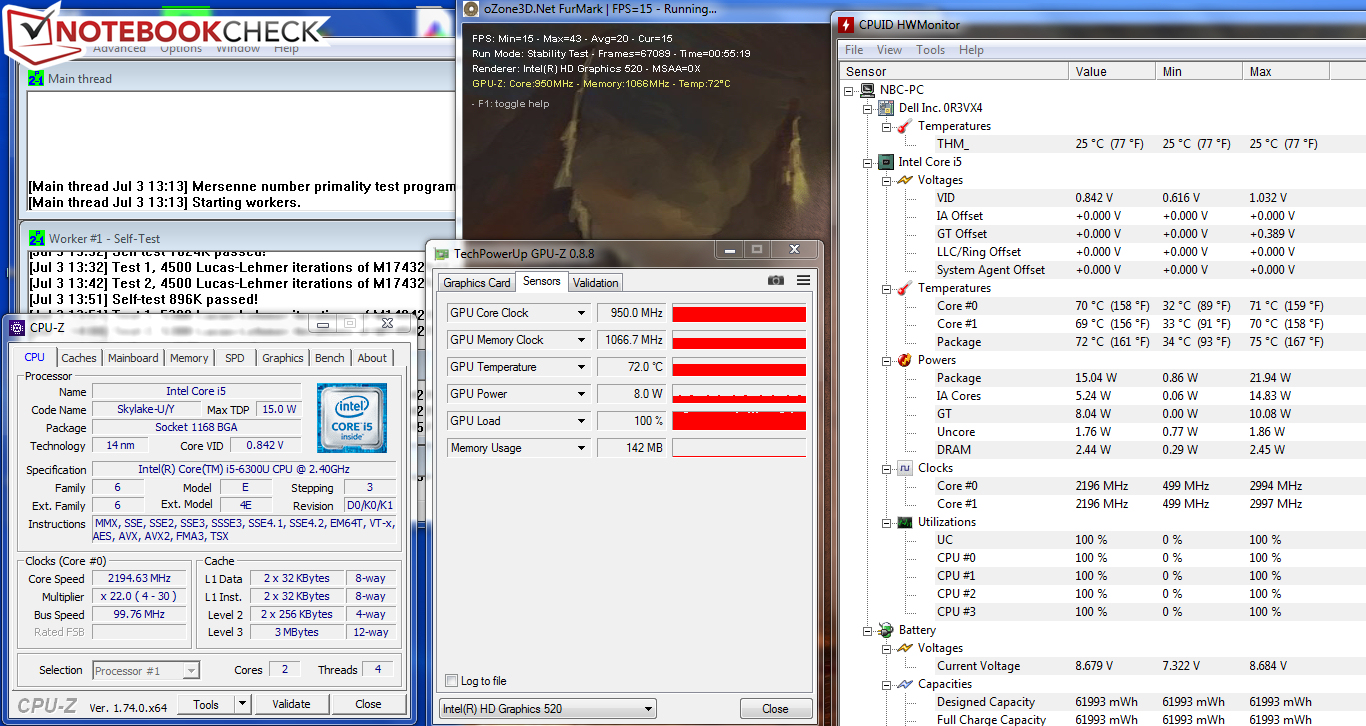Viewport: 1366px width, 726px height.
Task: Switch to the Mainboard tab in CPU-Z
Action: click(133, 358)
